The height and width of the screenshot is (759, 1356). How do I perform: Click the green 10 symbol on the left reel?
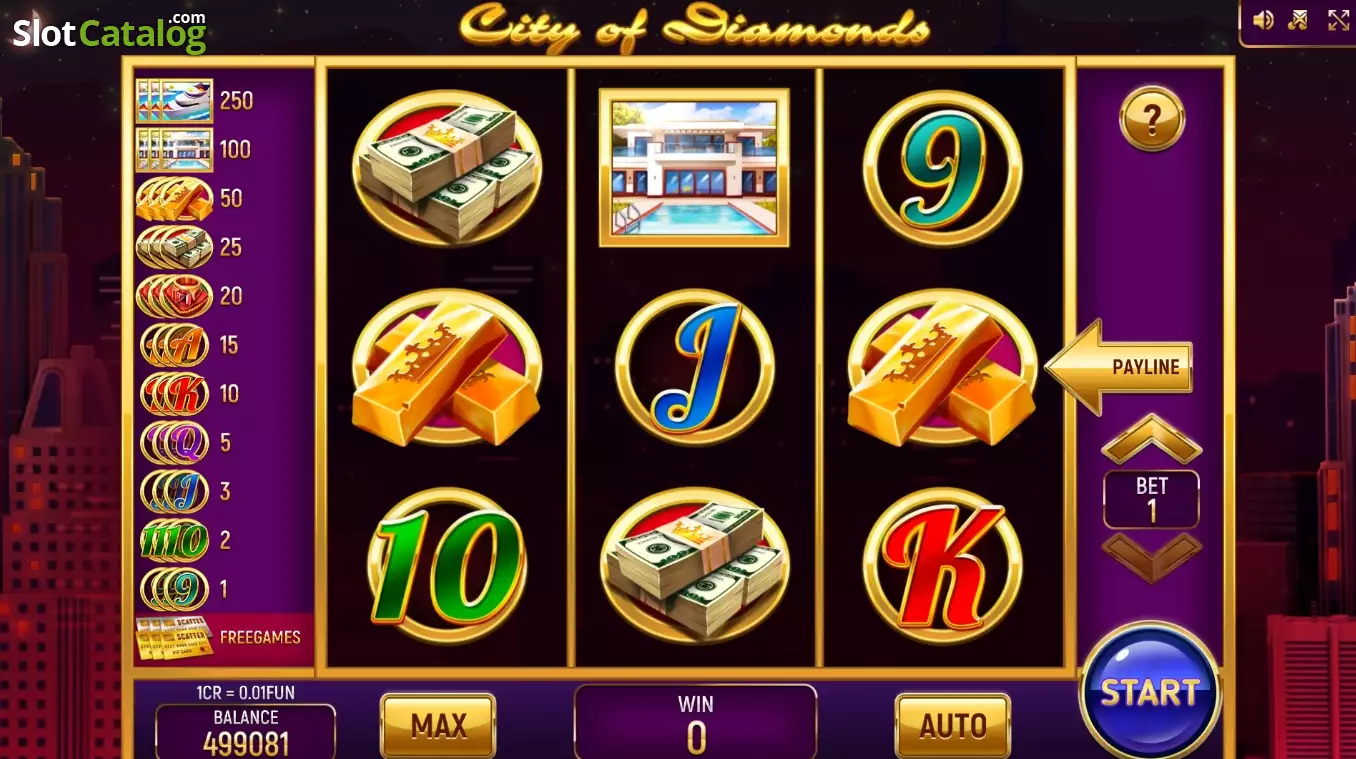pyautogui.click(x=447, y=566)
